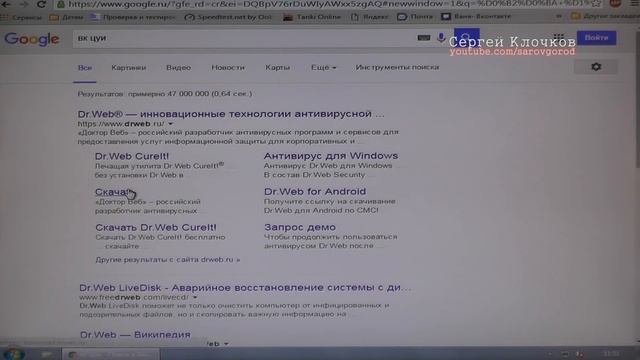Open the Google apps grid icon

(x=559, y=38)
